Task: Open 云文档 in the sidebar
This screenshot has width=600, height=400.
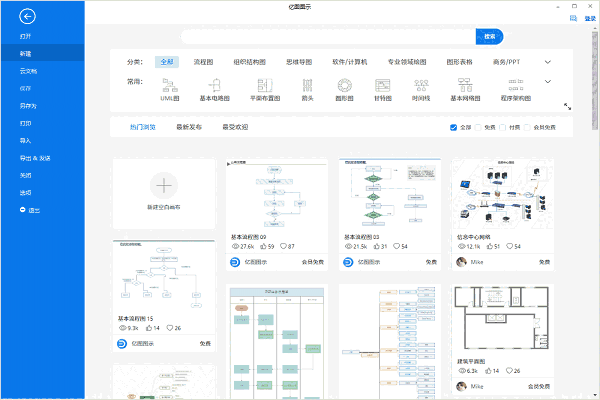Action: [42, 71]
